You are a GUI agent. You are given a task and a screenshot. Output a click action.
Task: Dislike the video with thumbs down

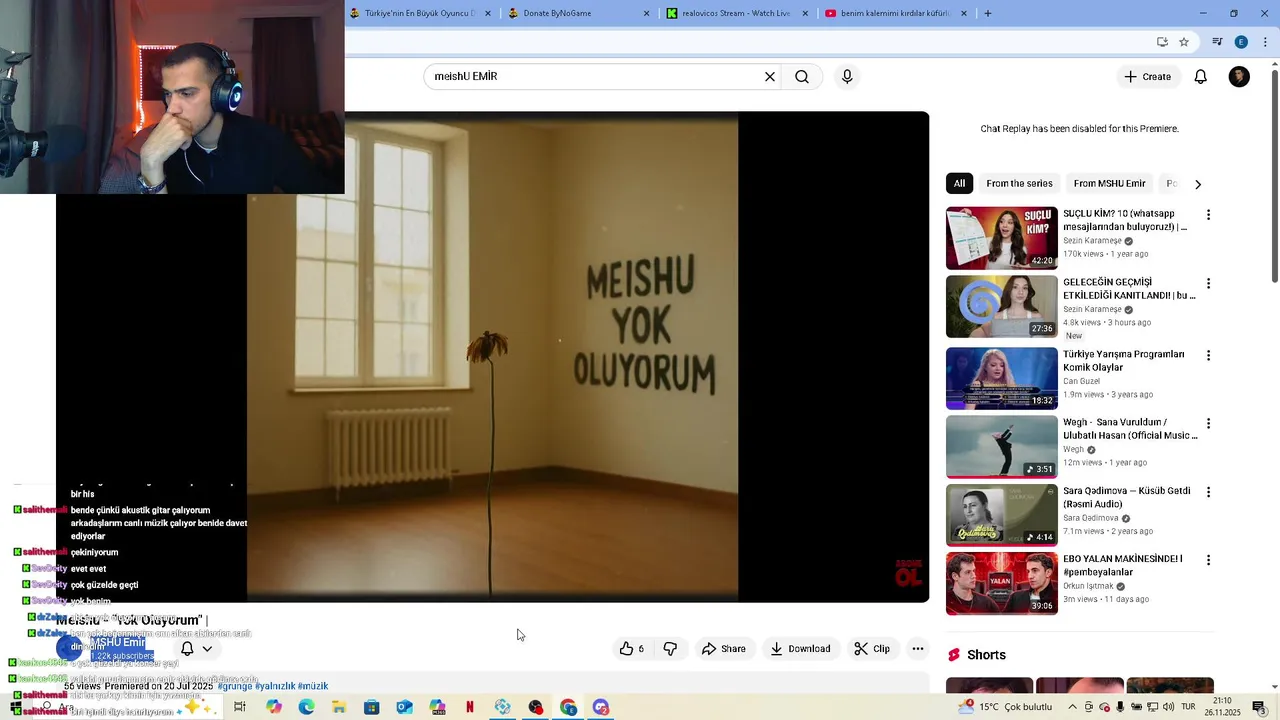pos(670,649)
